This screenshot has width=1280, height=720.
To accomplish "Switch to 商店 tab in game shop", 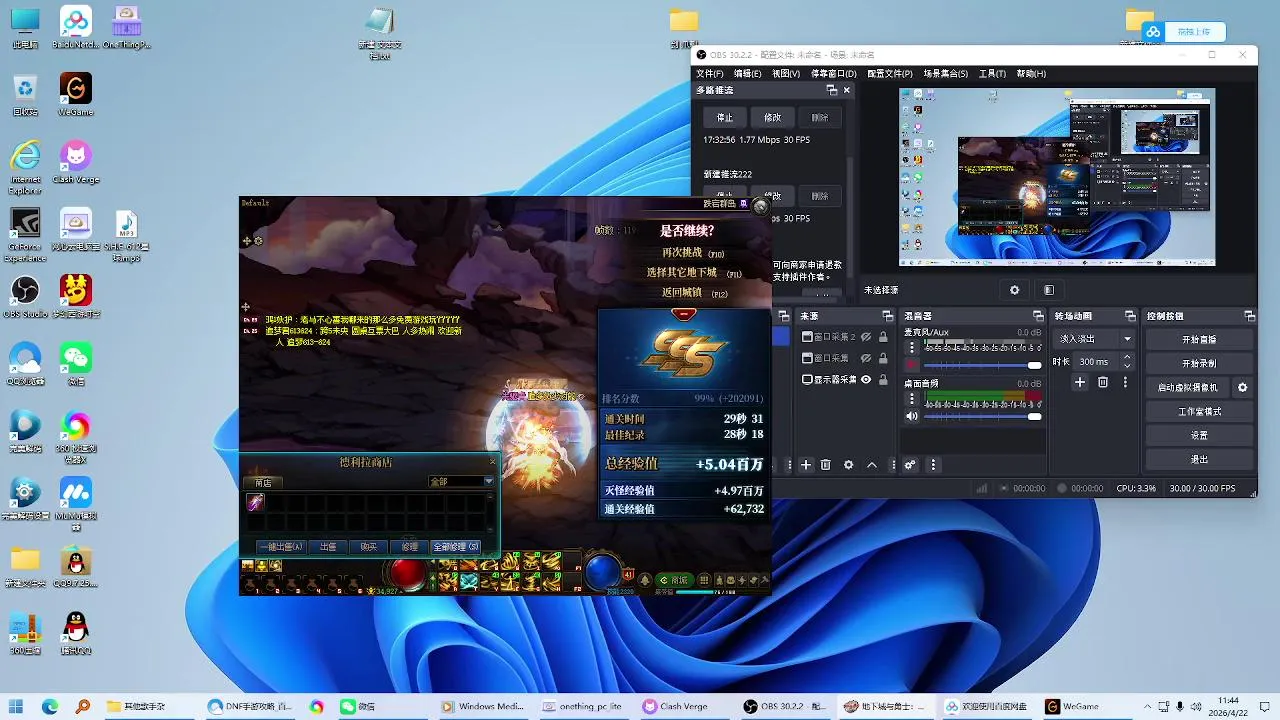I will click(265, 482).
